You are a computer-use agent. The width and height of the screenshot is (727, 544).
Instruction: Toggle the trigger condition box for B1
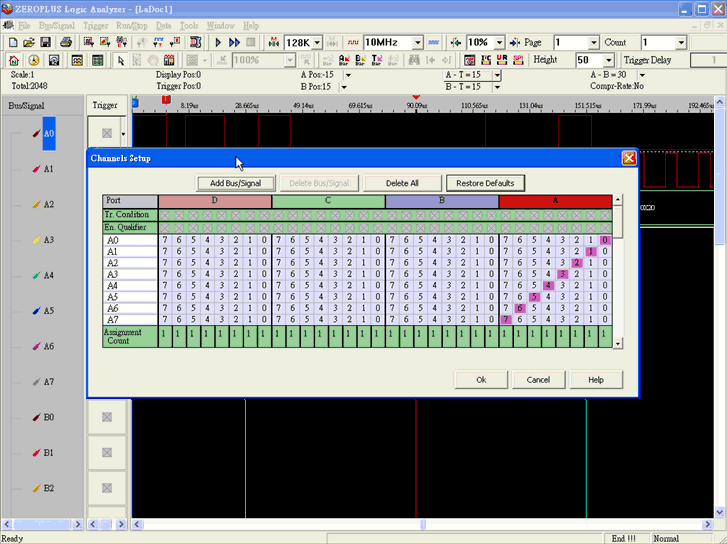pos(106,453)
